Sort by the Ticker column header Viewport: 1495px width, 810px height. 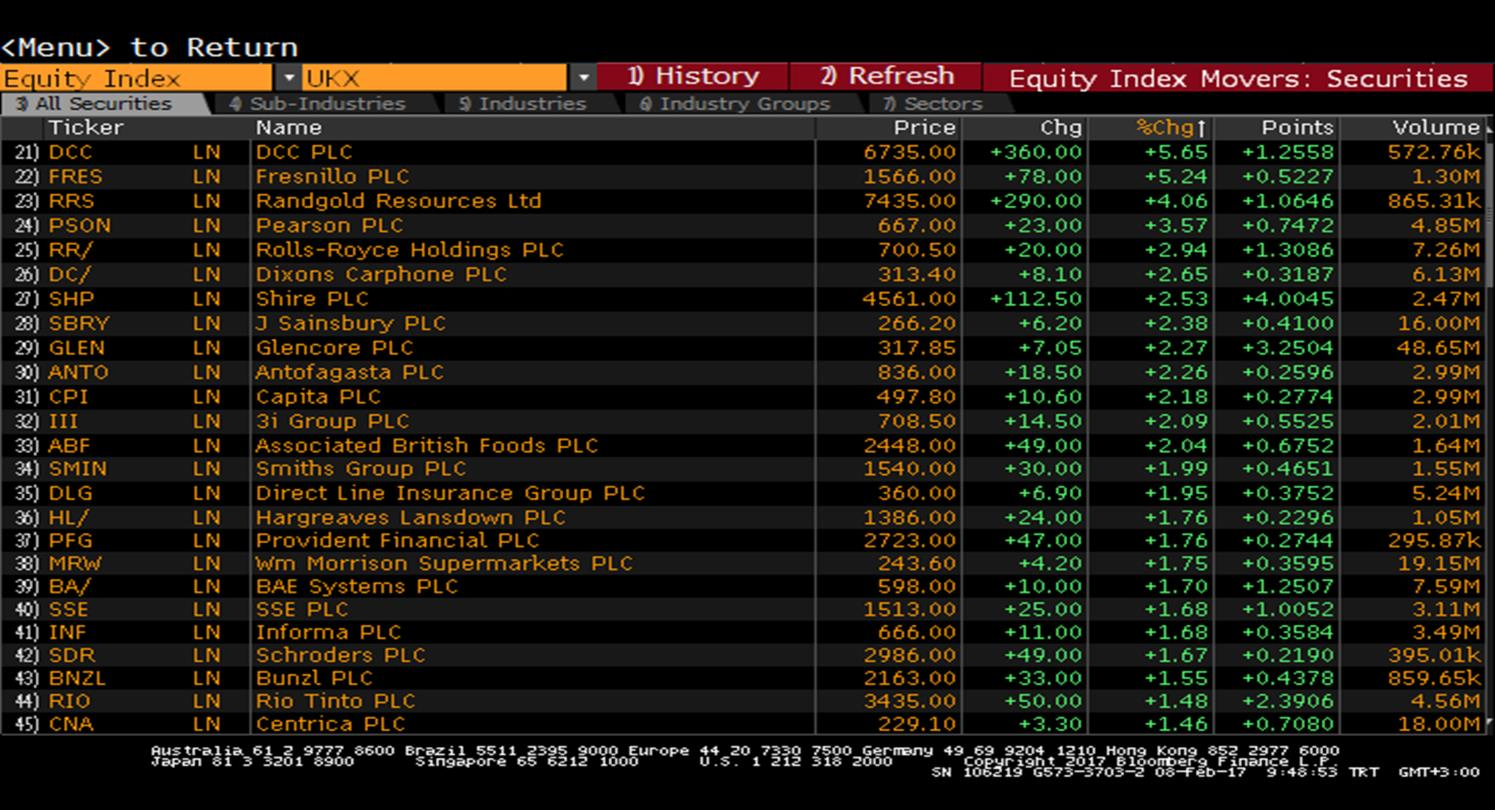point(86,128)
